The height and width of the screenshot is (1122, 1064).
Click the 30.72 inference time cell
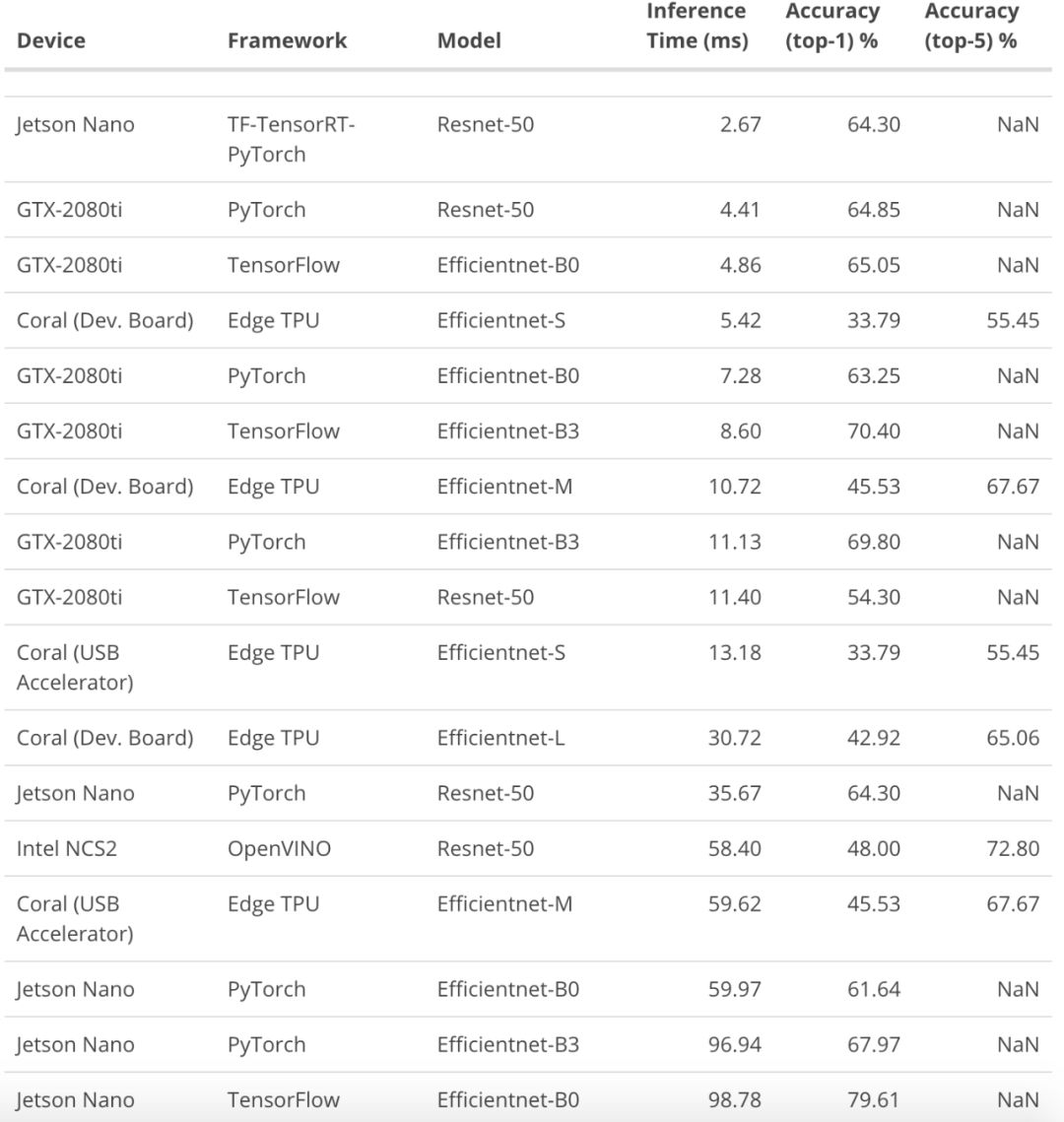pyautogui.click(x=734, y=738)
